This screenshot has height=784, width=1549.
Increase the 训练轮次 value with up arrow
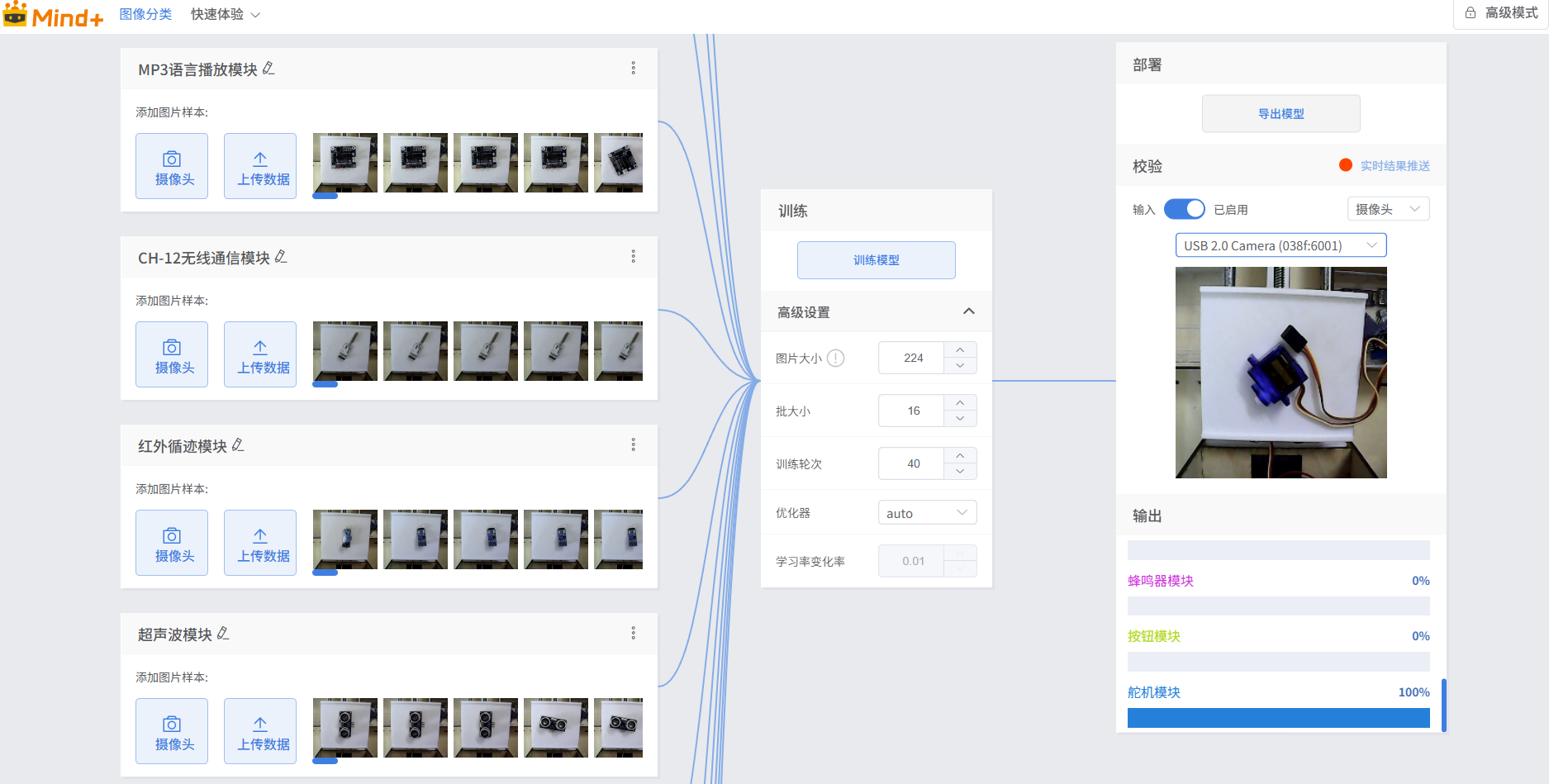960,455
